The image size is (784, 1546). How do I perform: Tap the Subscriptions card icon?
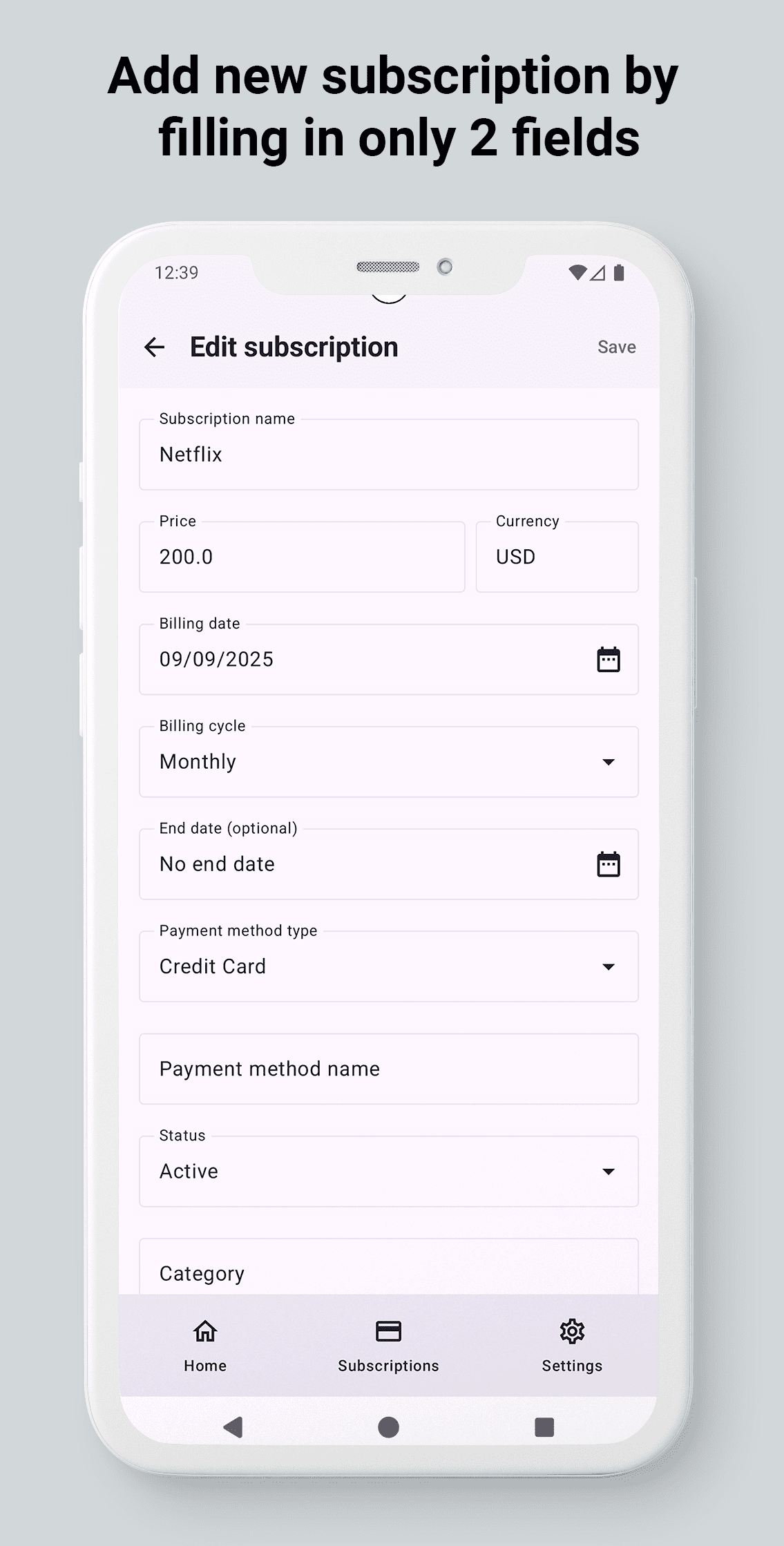point(388,1330)
